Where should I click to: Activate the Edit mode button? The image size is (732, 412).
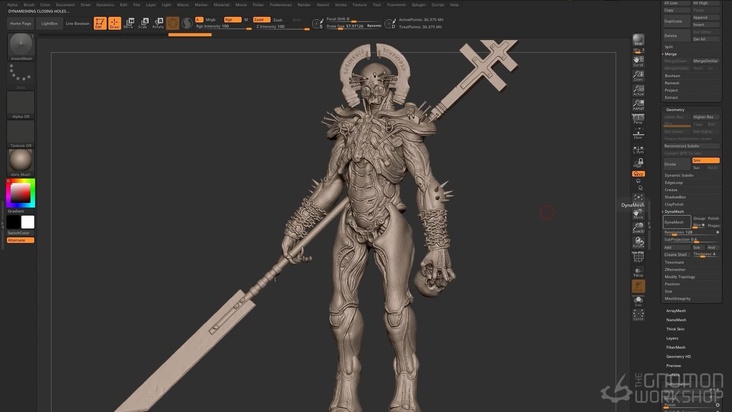point(99,23)
